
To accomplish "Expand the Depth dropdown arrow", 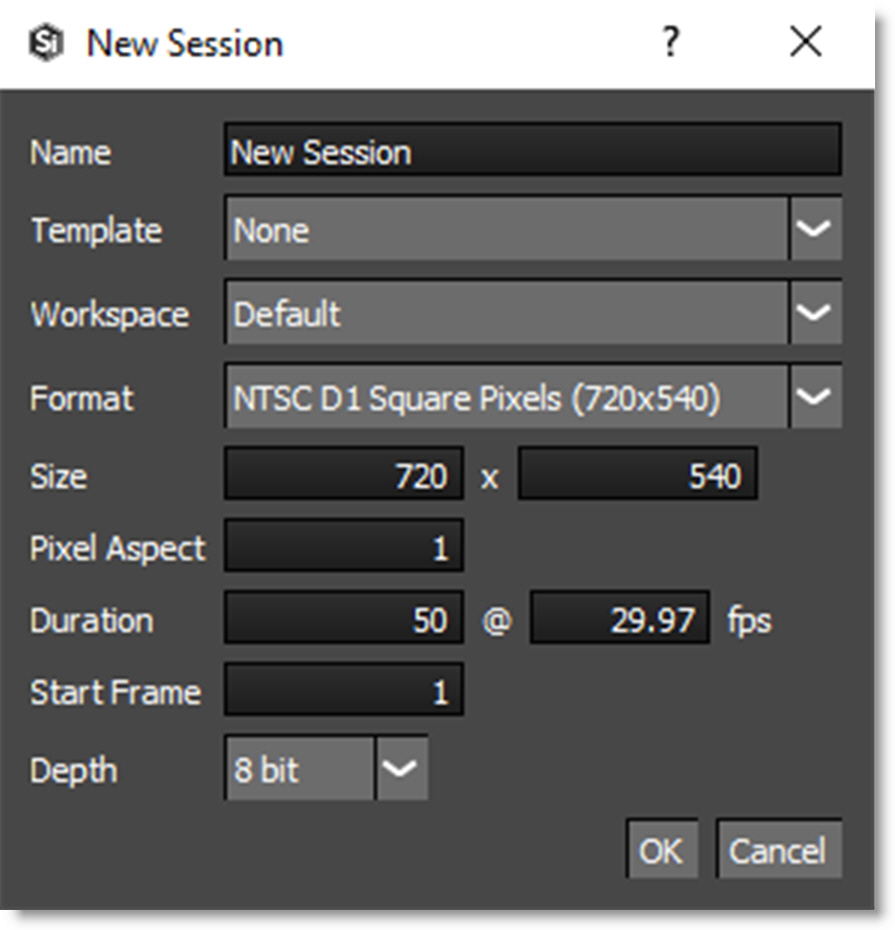I will coord(402,770).
